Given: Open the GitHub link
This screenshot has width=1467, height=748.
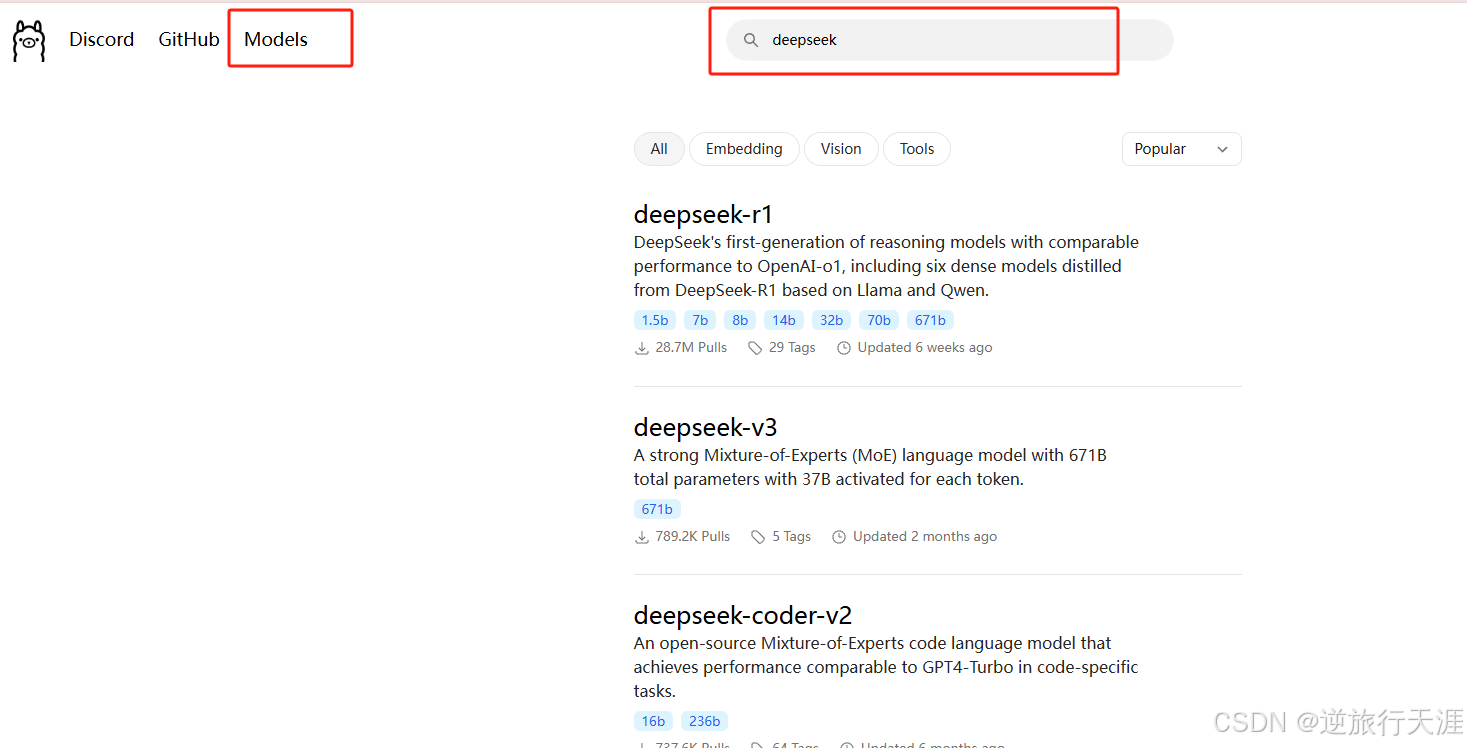Looking at the screenshot, I should click(x=189, y=40).
